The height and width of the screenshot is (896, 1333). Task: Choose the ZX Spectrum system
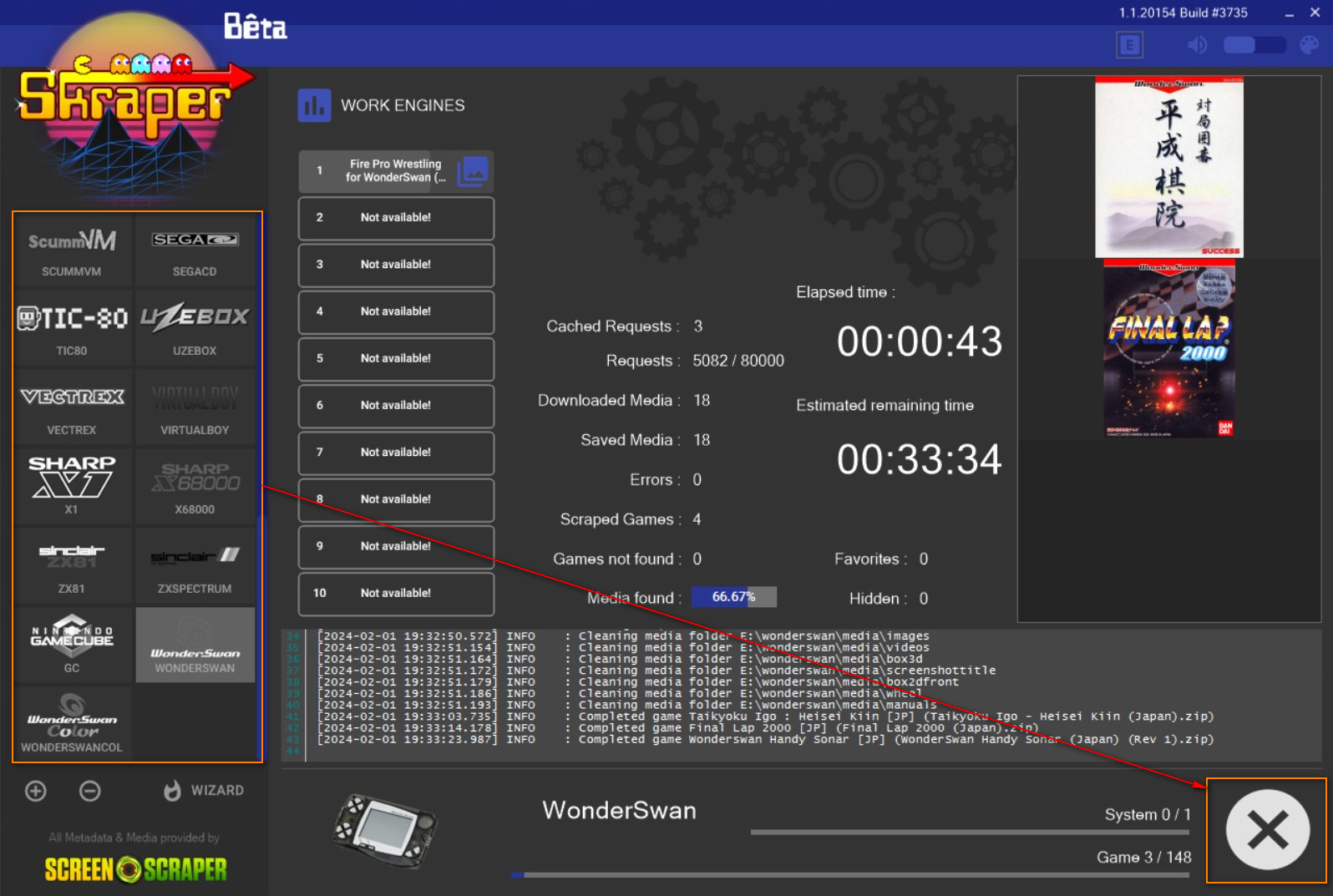click(195, 568)
